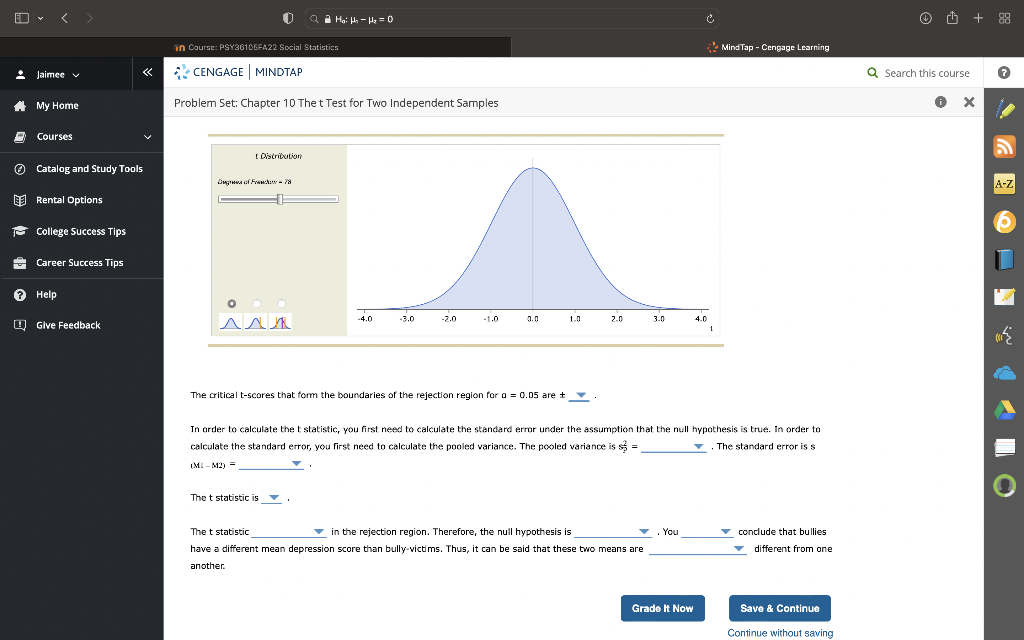Select the middle radio button in t Distribution panel
Image resolution: width=1024 pixels, height=640 pixels.
point(256,304)
